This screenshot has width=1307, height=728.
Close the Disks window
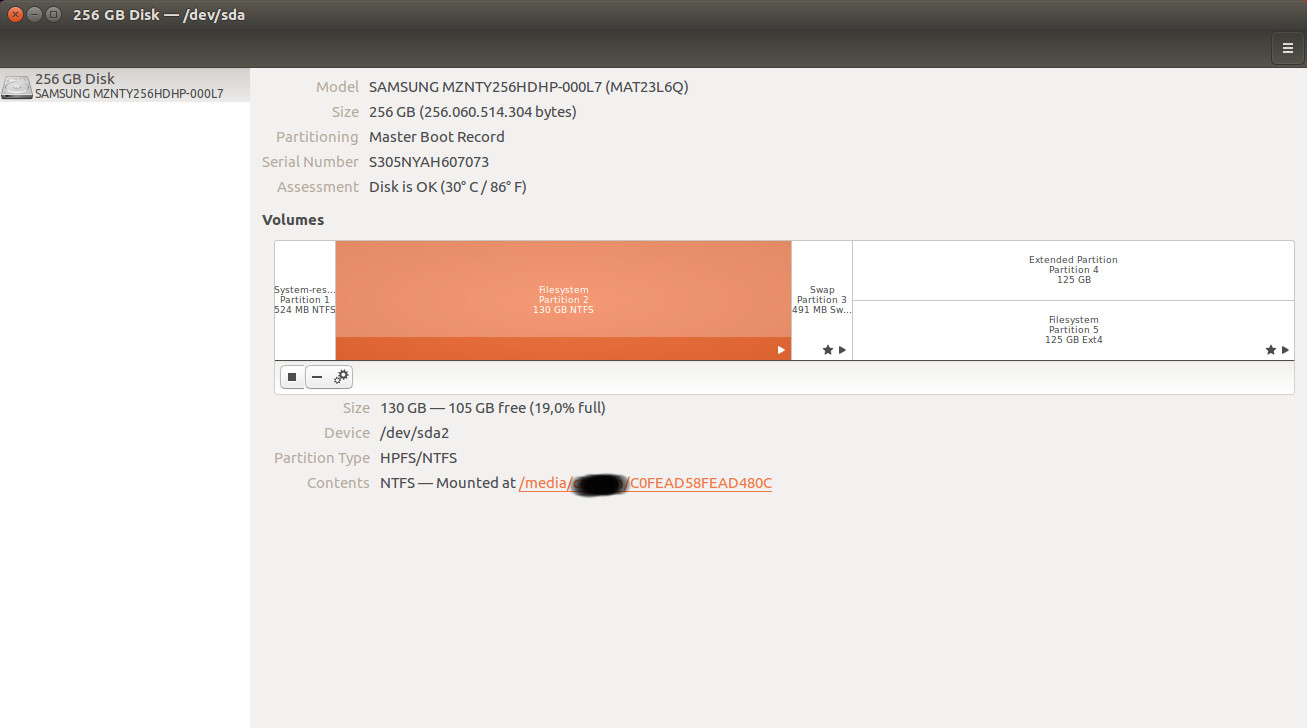tap(16, 15)
